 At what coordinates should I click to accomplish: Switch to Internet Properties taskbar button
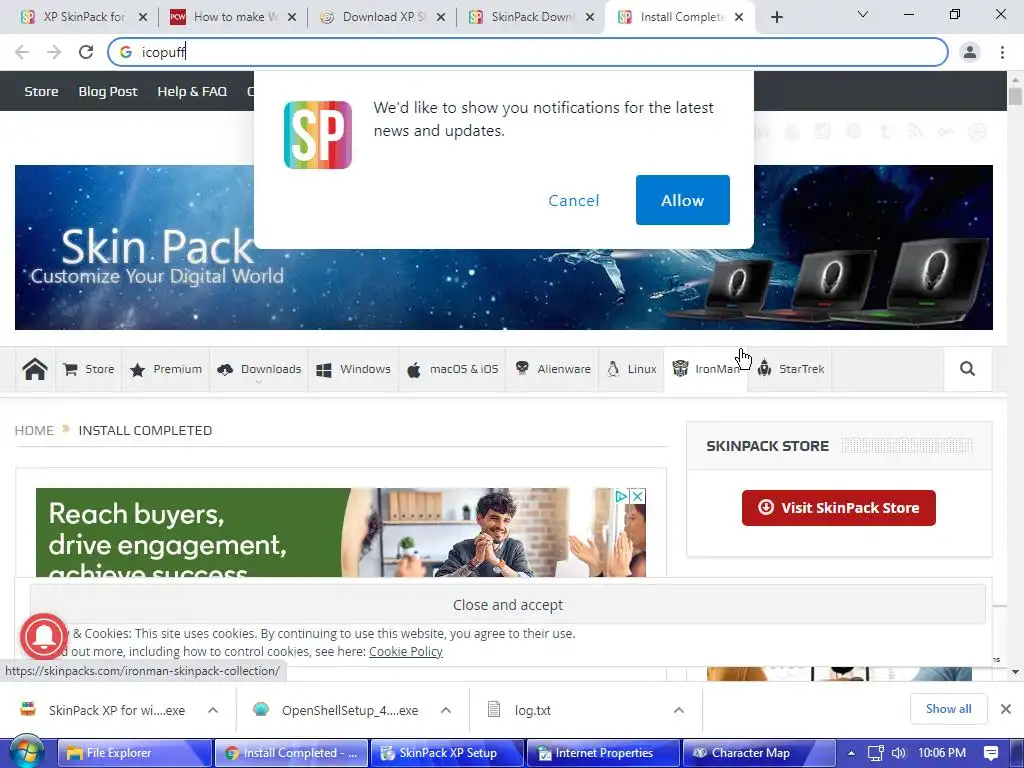coord(603,753)
